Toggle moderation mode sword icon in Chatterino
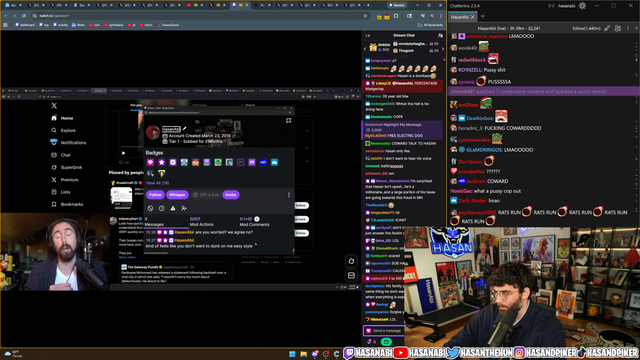 coord(607,28)
